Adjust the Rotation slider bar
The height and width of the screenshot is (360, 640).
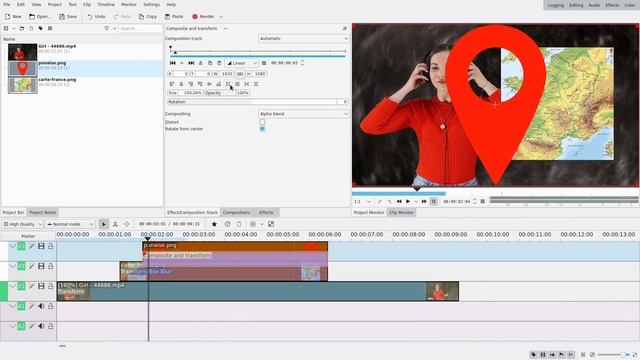click(258, 102)
